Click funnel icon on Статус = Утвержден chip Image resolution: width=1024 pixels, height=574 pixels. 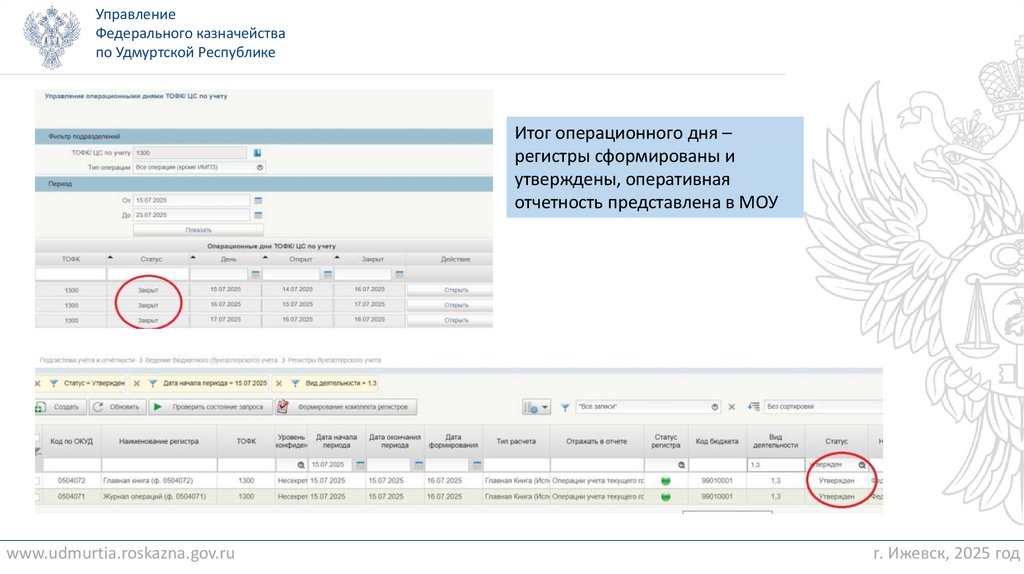pyautogui.click(x=54, y=383)
